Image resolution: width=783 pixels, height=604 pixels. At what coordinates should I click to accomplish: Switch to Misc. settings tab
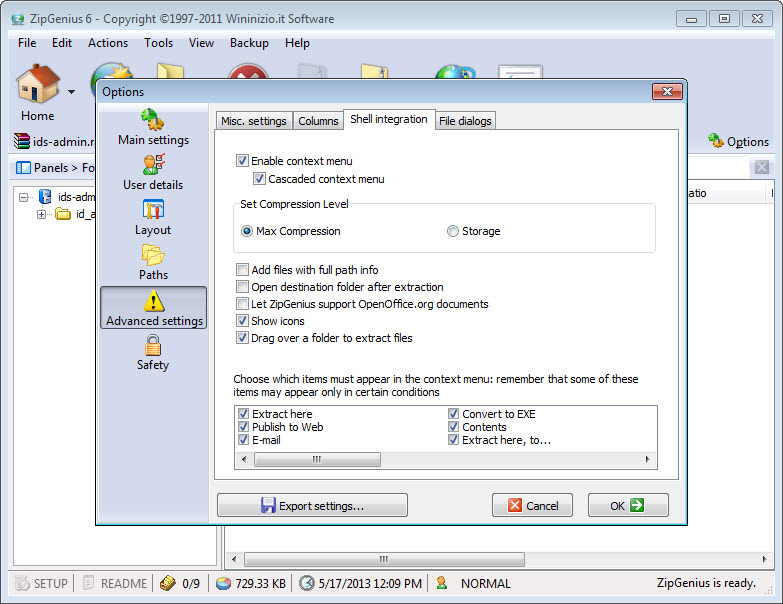click(254, 121)
